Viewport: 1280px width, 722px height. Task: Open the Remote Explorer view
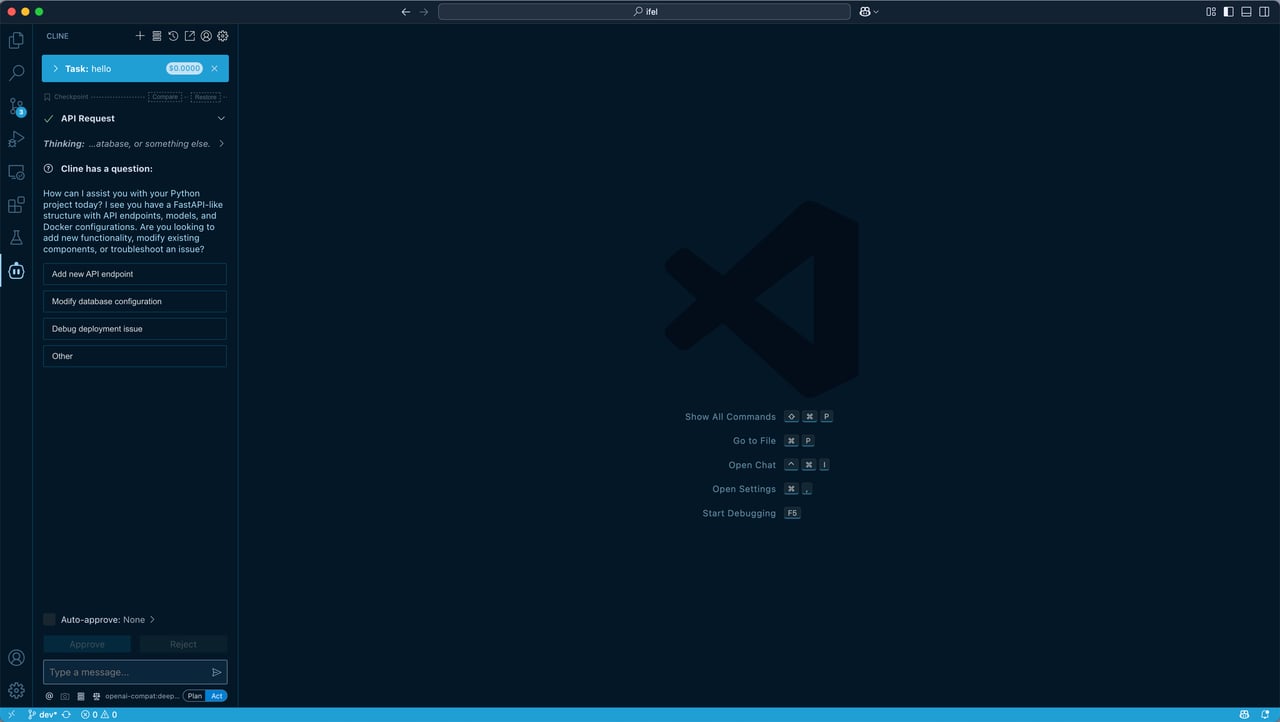[16, 172]
